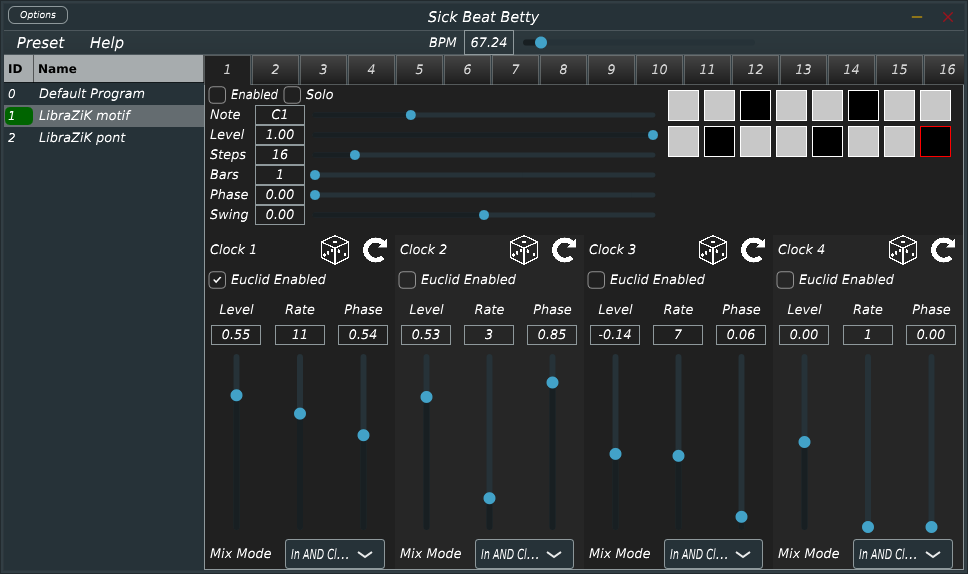Screen dimensions: 968x574
Task: Randomize Clock 4 via dice icon
Action: pyautogui.click(x=903, y=250)
